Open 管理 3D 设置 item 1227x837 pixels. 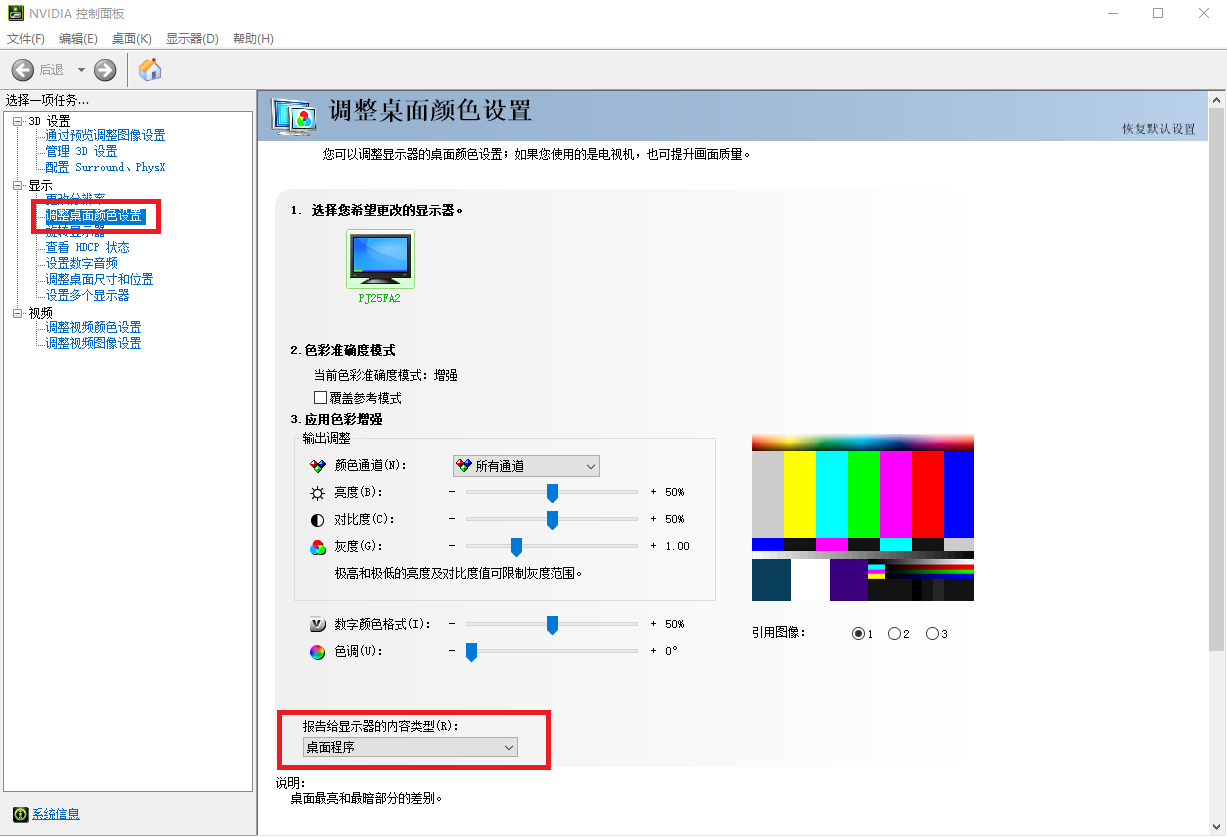[x=81, y=151]
